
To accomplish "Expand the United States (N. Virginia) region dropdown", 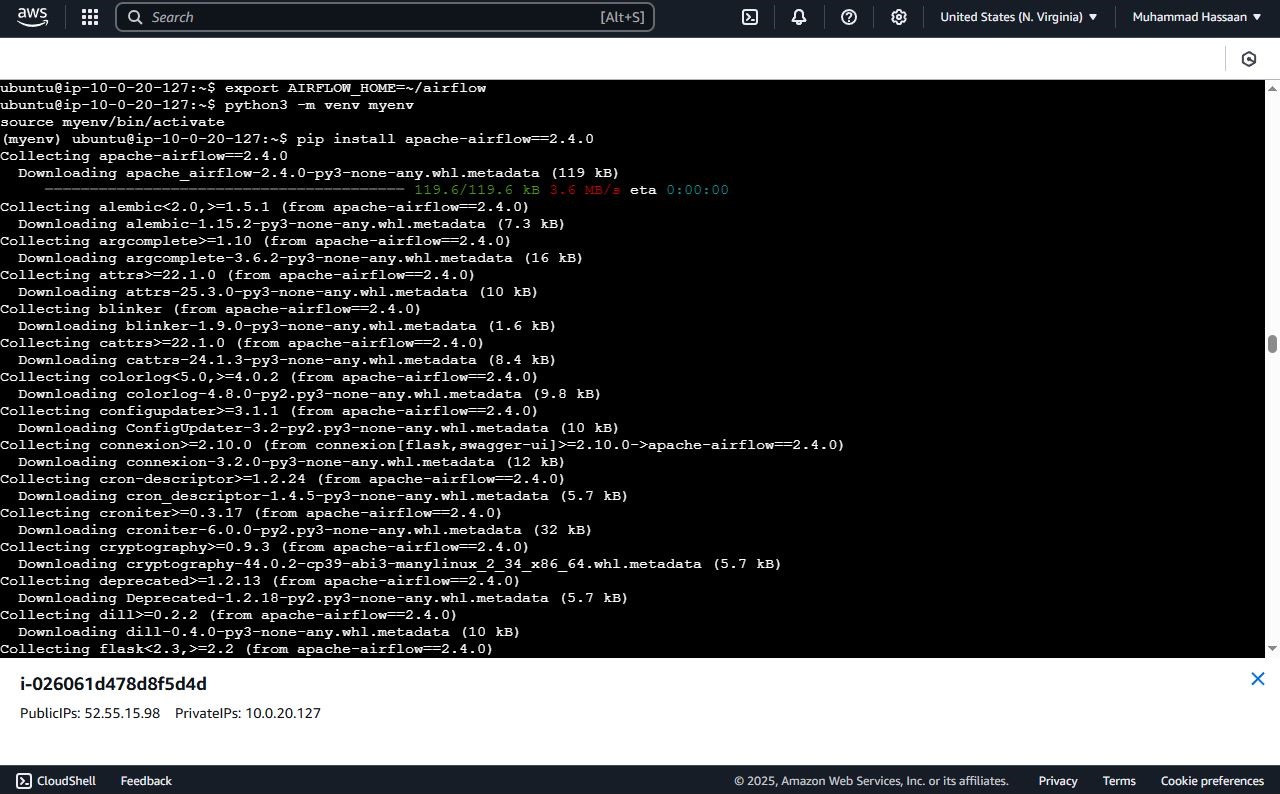I will 1018,17.
